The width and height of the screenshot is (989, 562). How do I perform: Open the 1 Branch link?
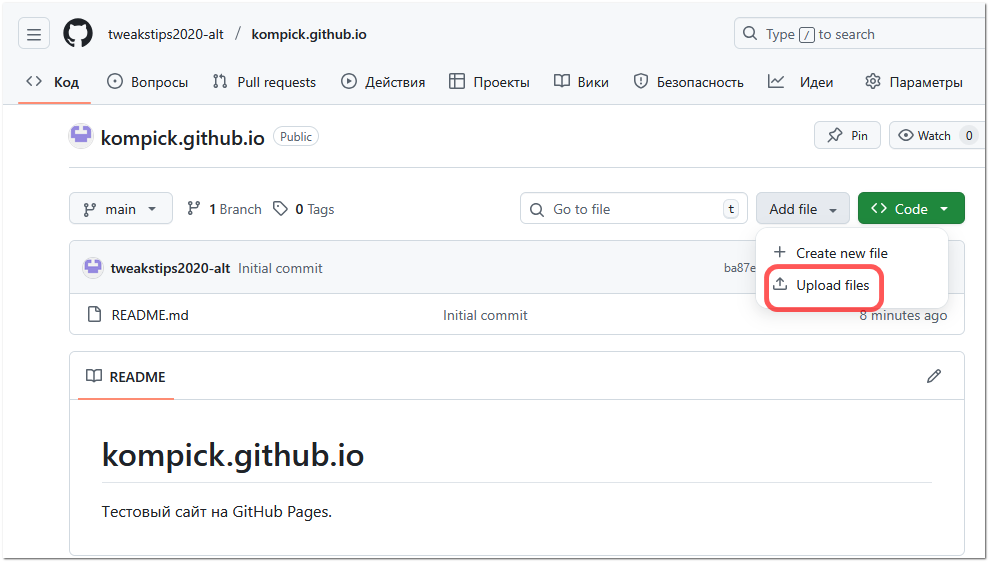(225, 209)
